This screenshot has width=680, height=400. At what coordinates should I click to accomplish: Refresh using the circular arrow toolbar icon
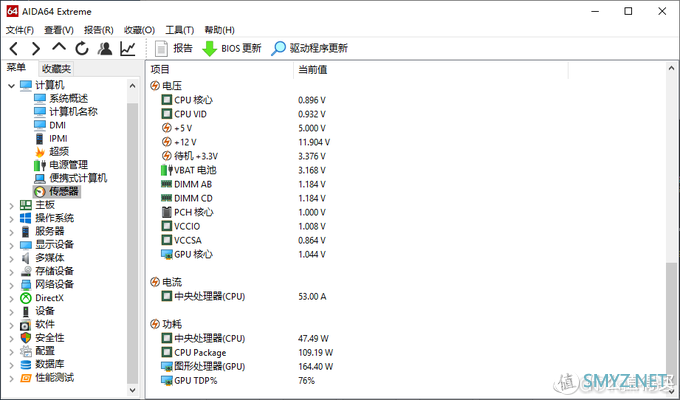point(82,49)
